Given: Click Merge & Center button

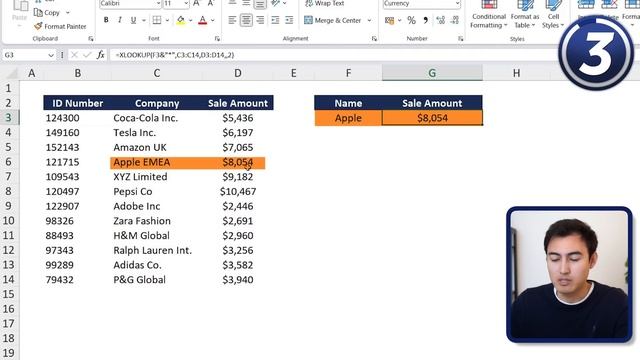Looking at the screenshot, I should coord(333,20).
